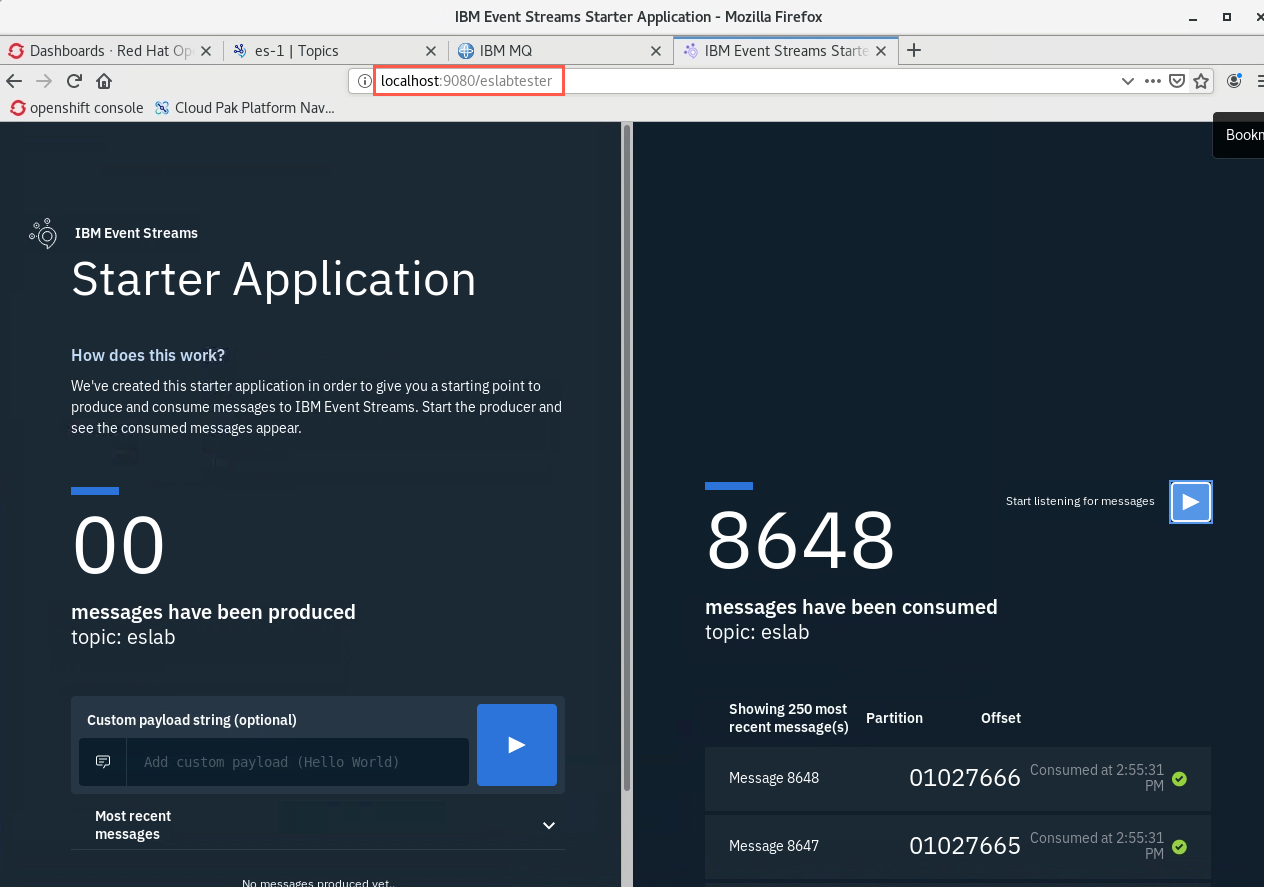Open the Firefox account menu
Image resolution: width=1264 pixels, height=887 pixels.
point(1235,81)
